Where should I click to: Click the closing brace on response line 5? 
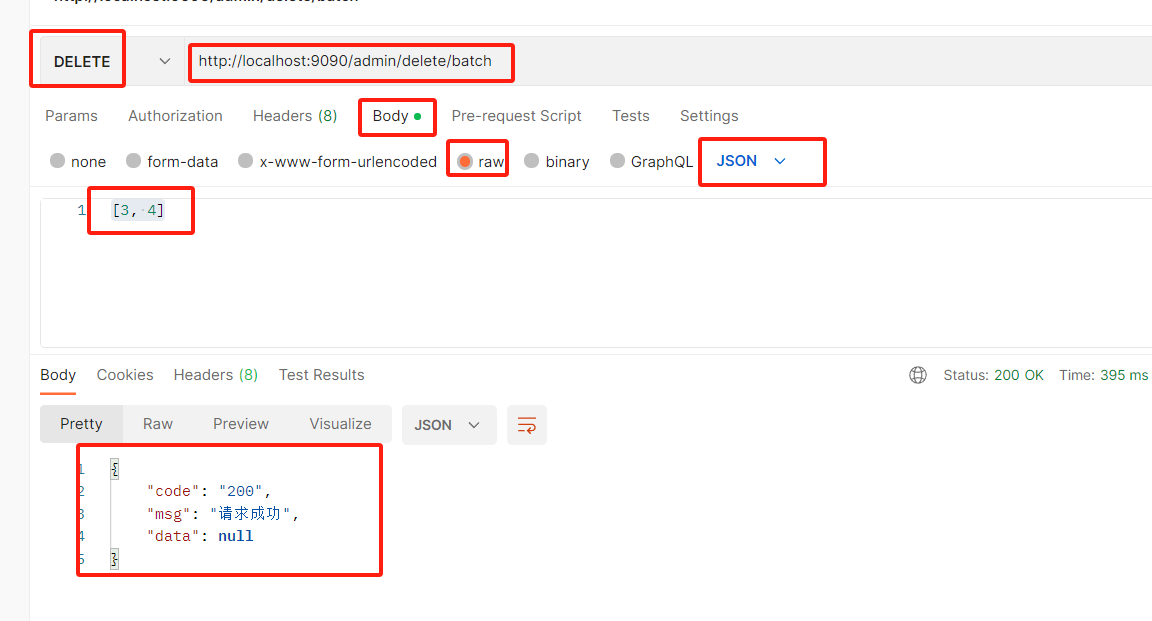pos(115,559)
